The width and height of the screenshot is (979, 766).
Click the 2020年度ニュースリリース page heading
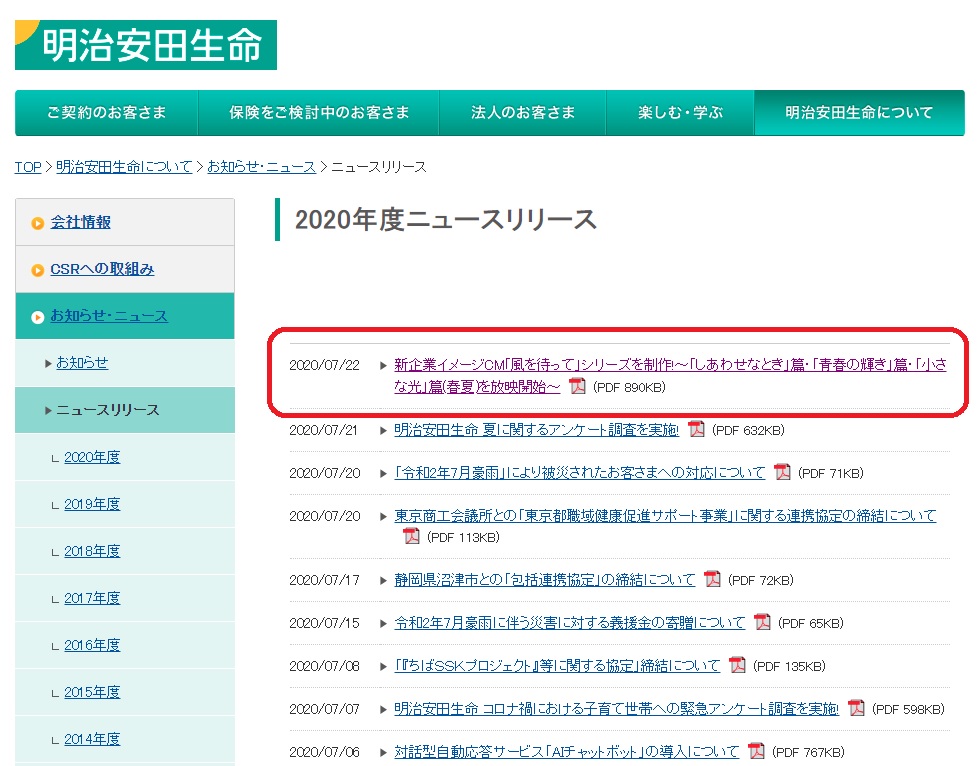coord(446,220)
